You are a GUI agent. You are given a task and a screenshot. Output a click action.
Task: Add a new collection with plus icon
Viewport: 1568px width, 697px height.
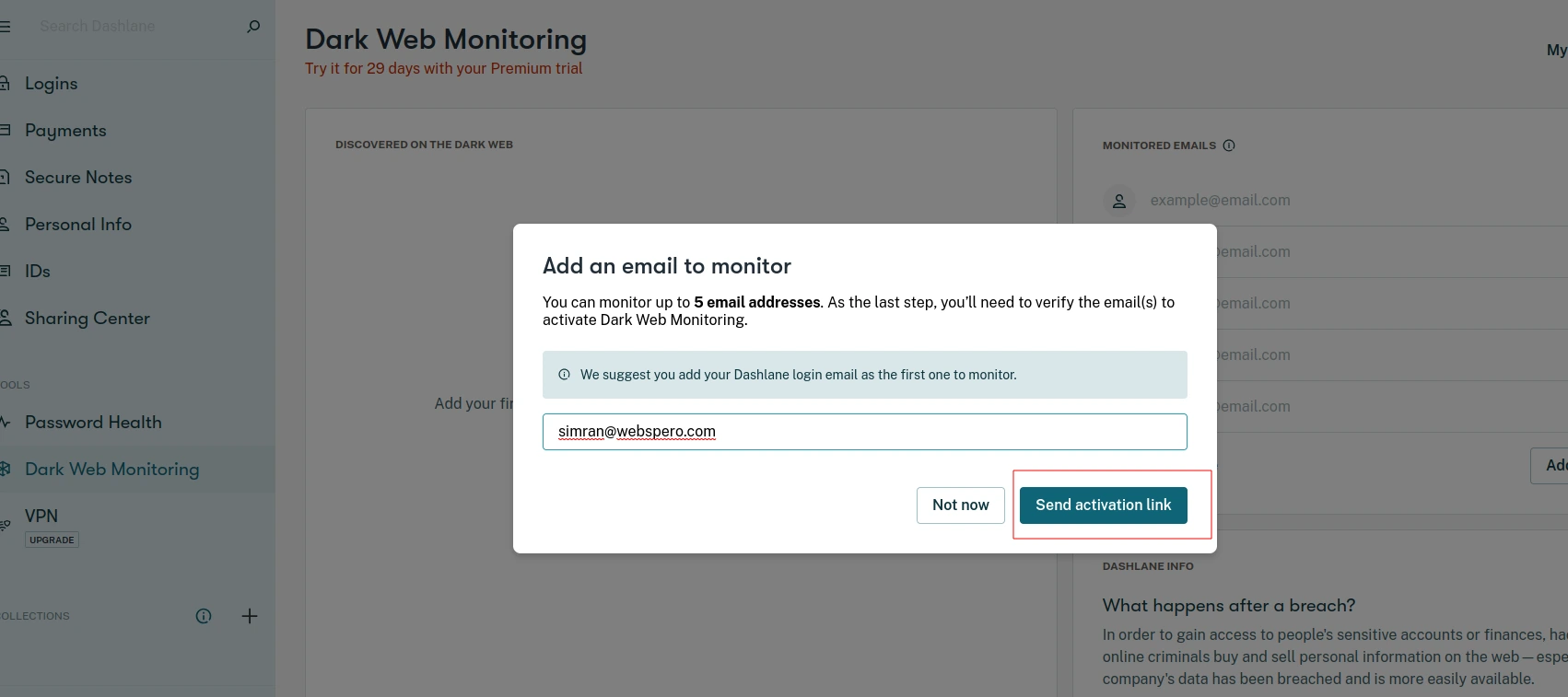click(250, 616)
